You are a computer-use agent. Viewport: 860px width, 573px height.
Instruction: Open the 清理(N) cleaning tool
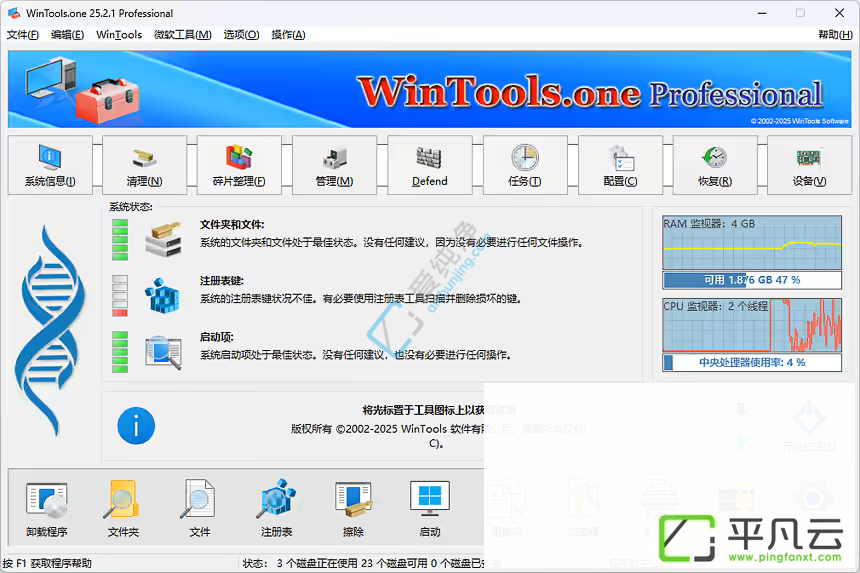145,165
